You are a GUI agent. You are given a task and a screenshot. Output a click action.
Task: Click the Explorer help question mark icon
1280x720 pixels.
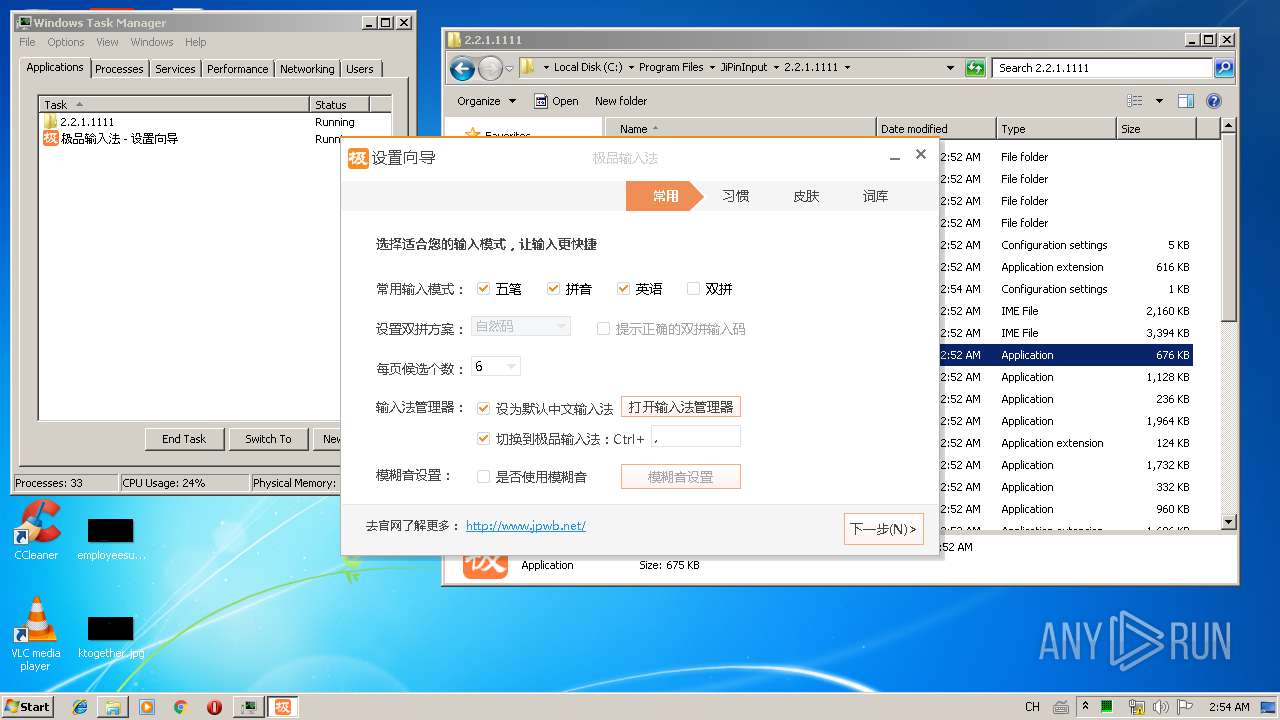[x=1214, y=101]
